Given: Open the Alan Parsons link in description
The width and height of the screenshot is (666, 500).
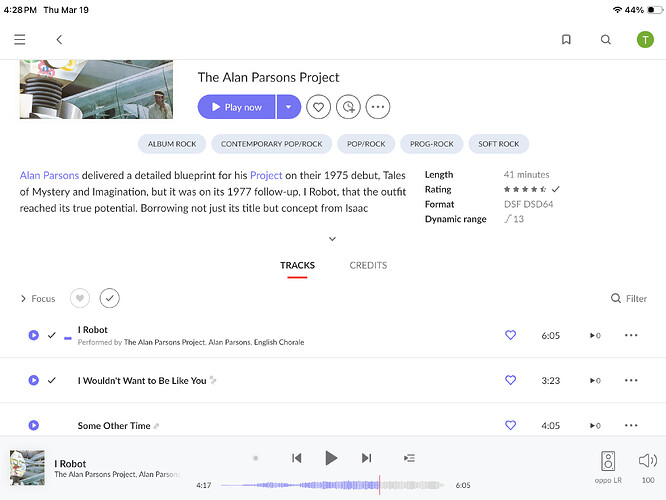Looking at the screenshot, I should pyautogui.click(x=49, y=175).
